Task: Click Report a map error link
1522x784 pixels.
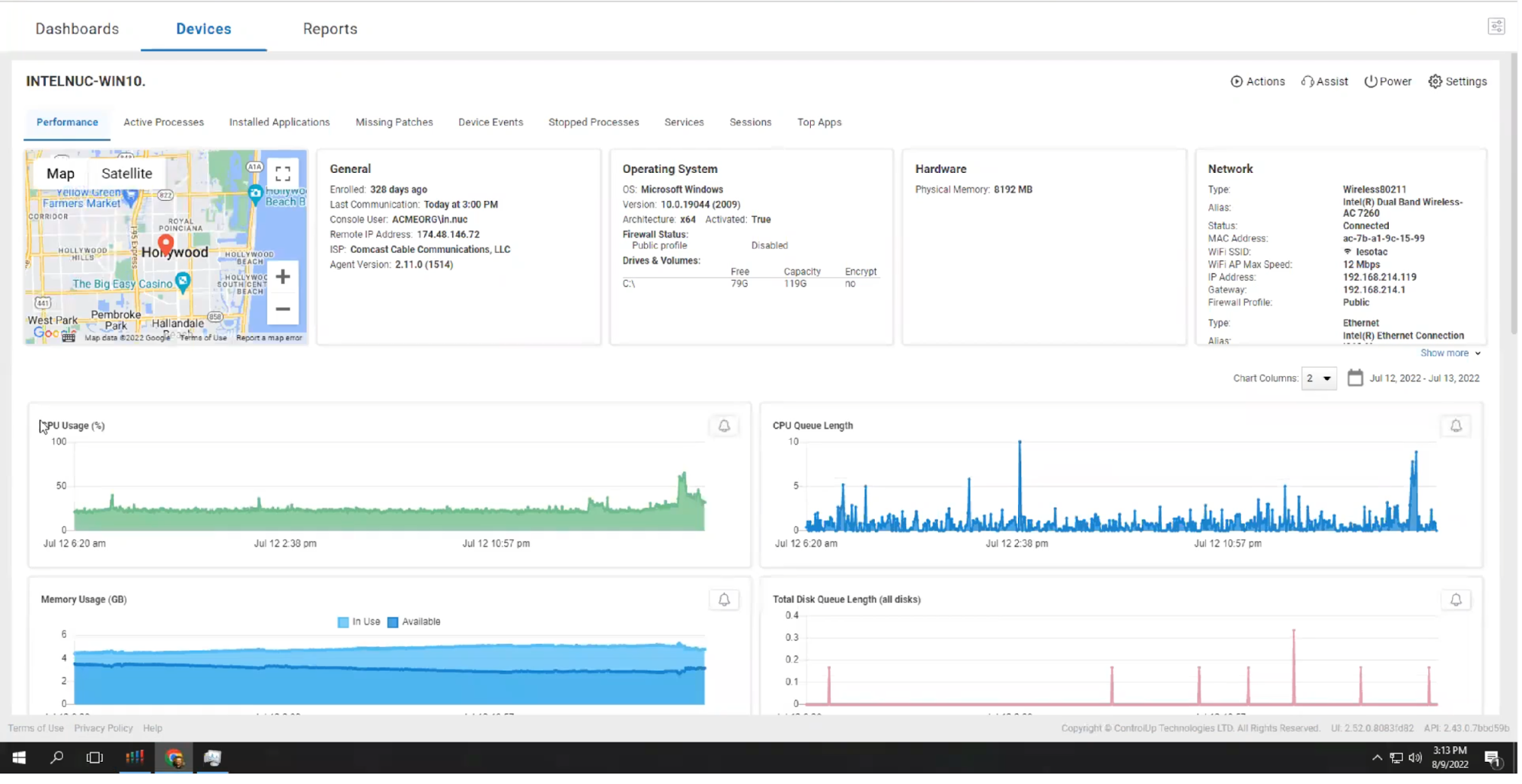Action: [270, 339]
